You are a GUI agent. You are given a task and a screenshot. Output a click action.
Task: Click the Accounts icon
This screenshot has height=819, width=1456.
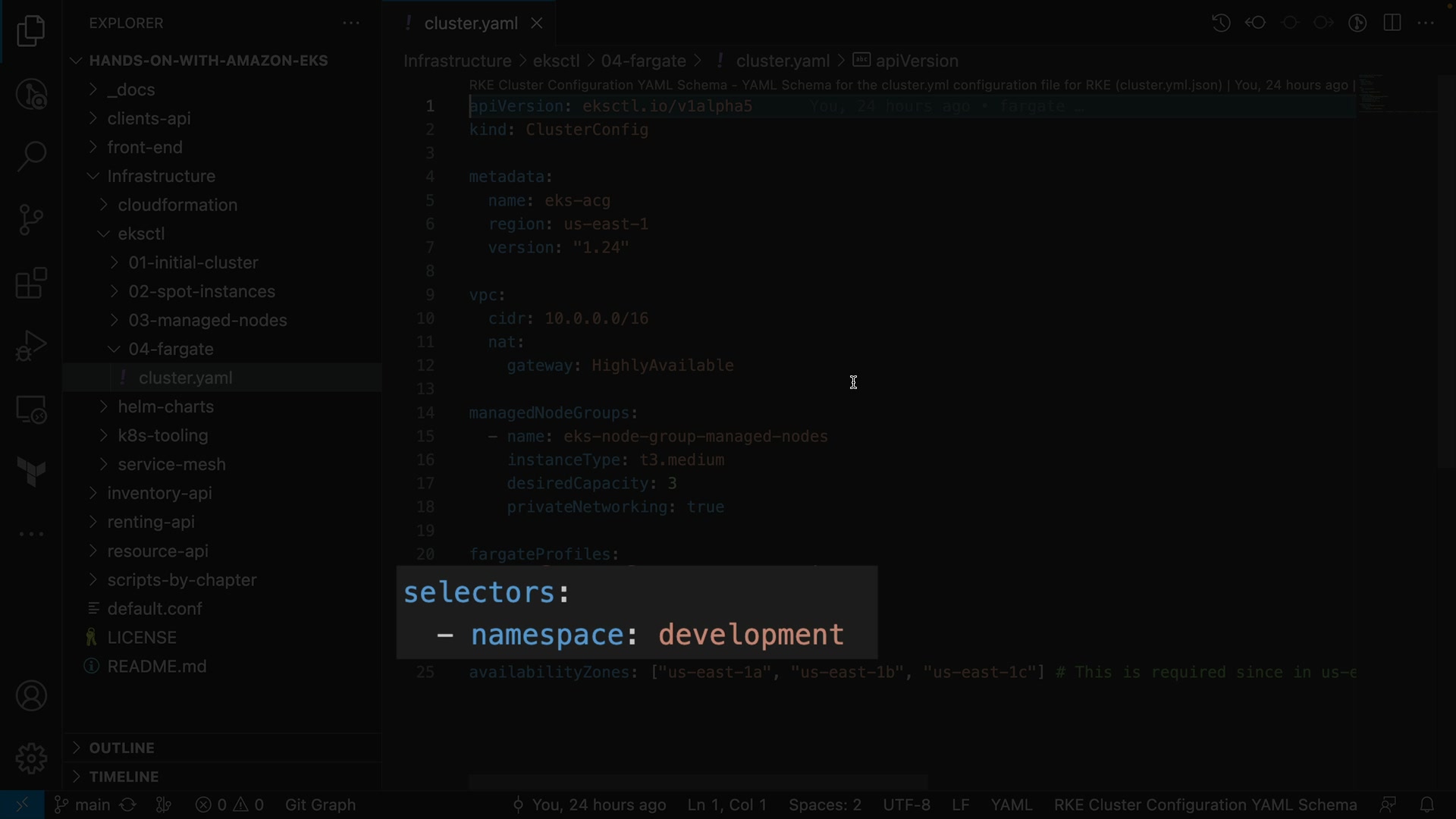31,696
